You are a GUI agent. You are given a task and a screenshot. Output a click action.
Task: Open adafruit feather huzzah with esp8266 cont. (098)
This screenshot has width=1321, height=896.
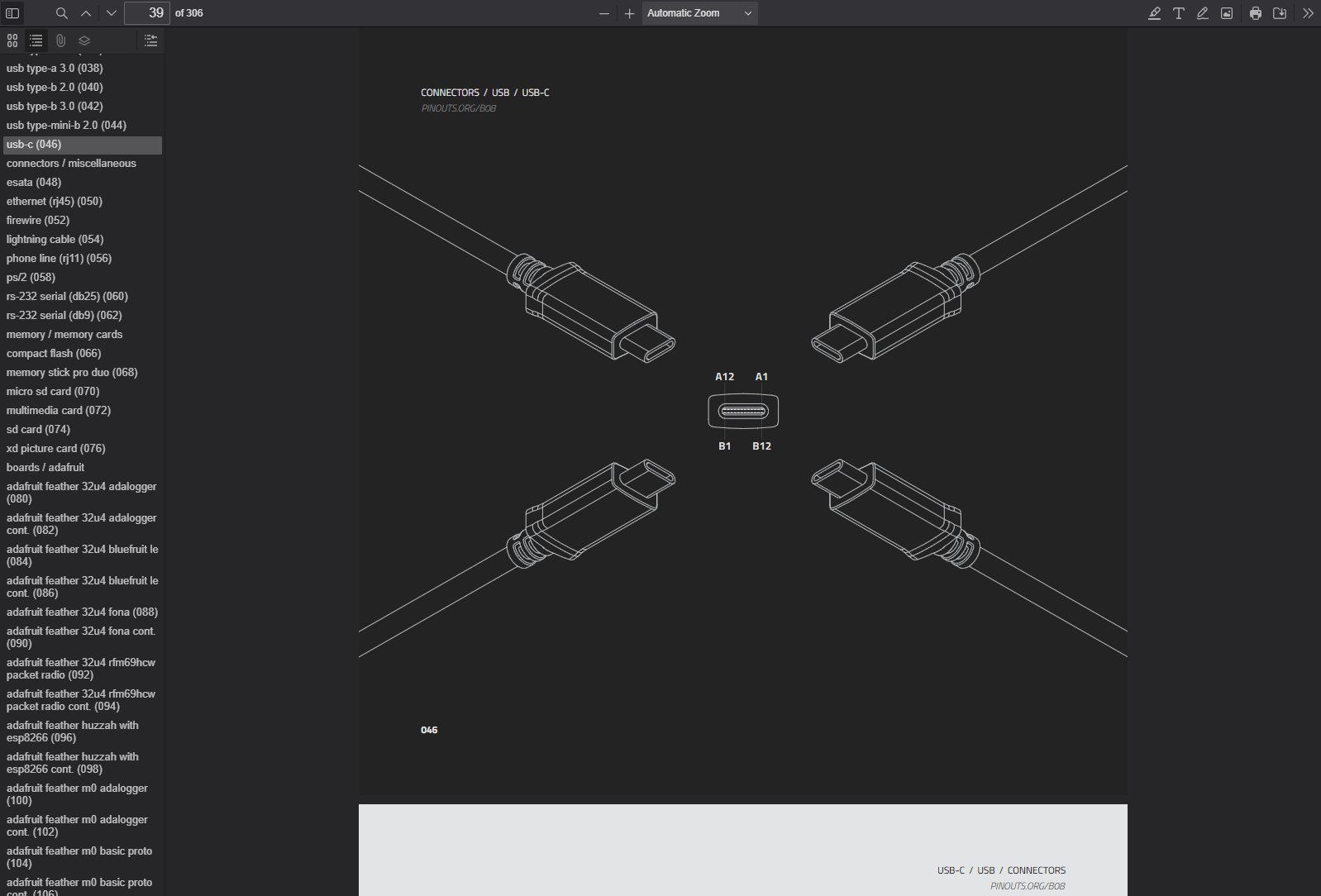(x=73, y=763)
